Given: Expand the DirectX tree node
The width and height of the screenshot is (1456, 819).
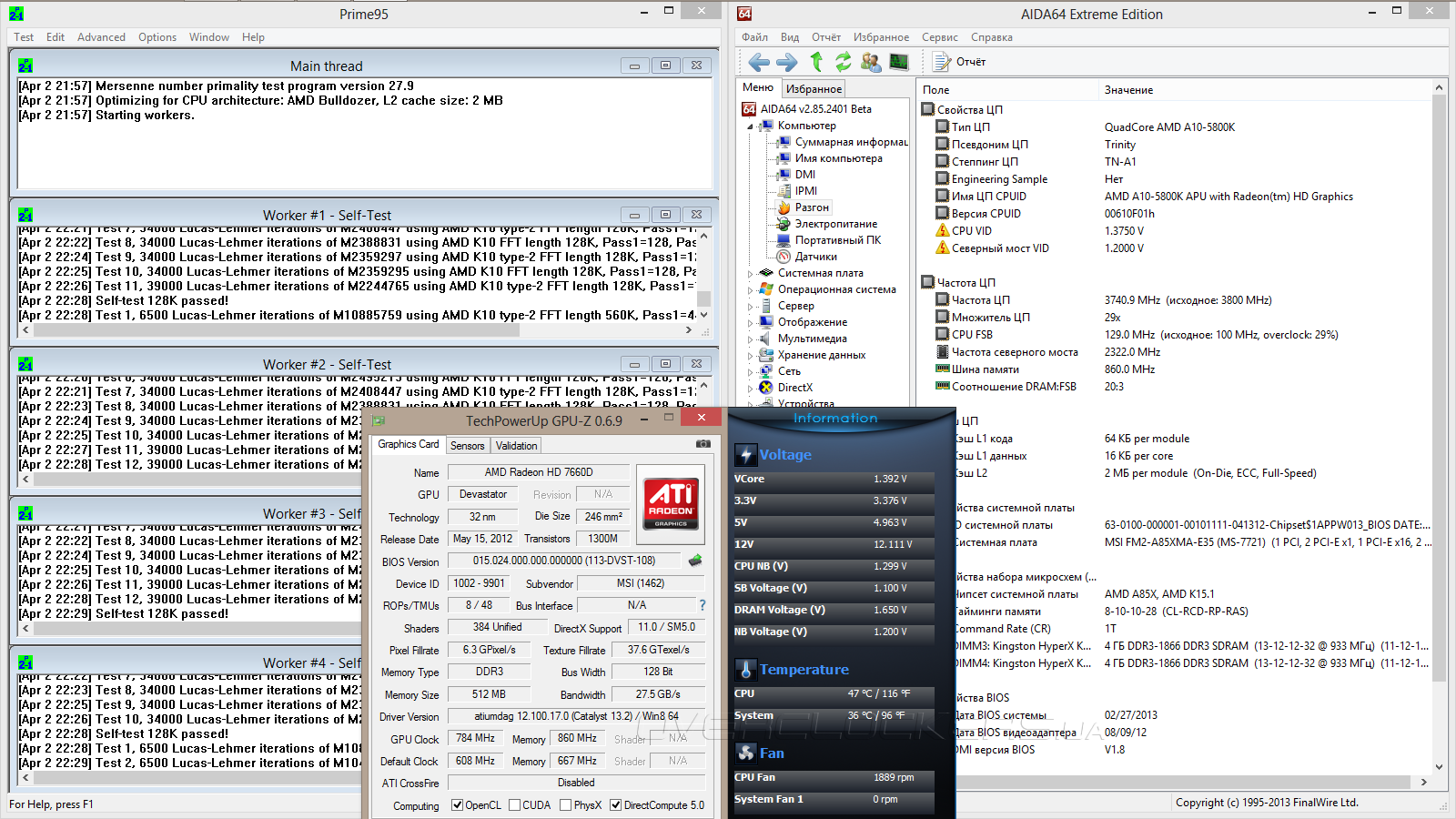Looking at the screenshot, I should click(x=751, y=389).
